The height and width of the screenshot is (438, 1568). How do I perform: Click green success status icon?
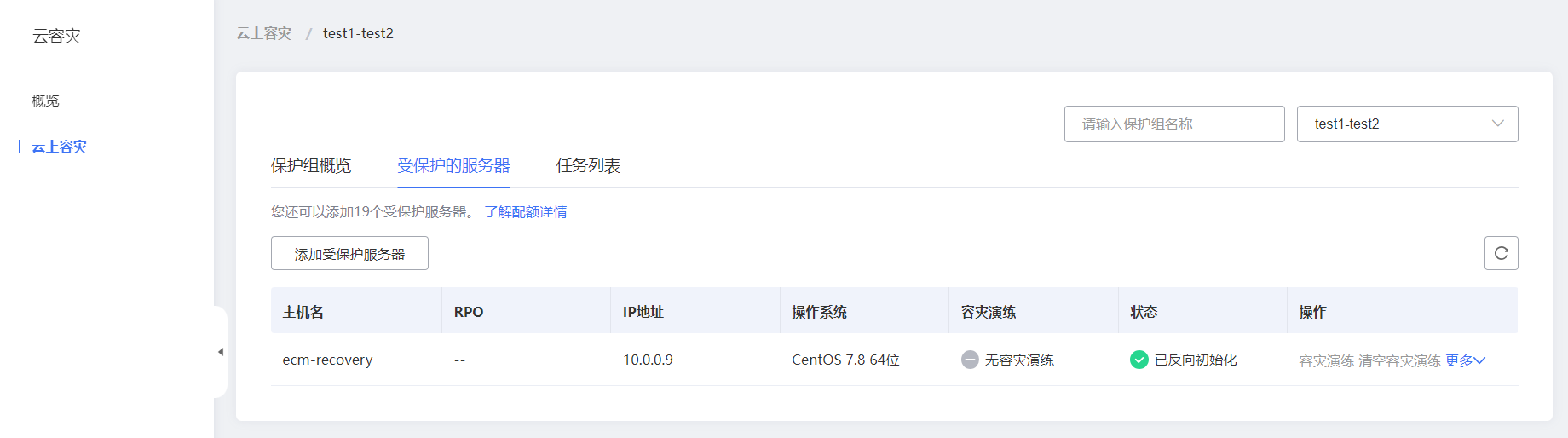point(1139,360)
